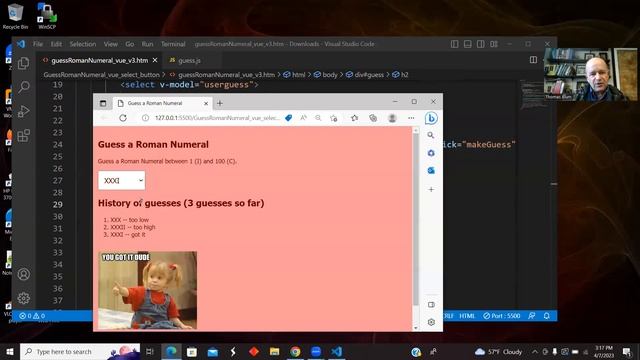640x360 pixels.
Task: Click the div#guess breadcrumb segment
Action: 364,75
